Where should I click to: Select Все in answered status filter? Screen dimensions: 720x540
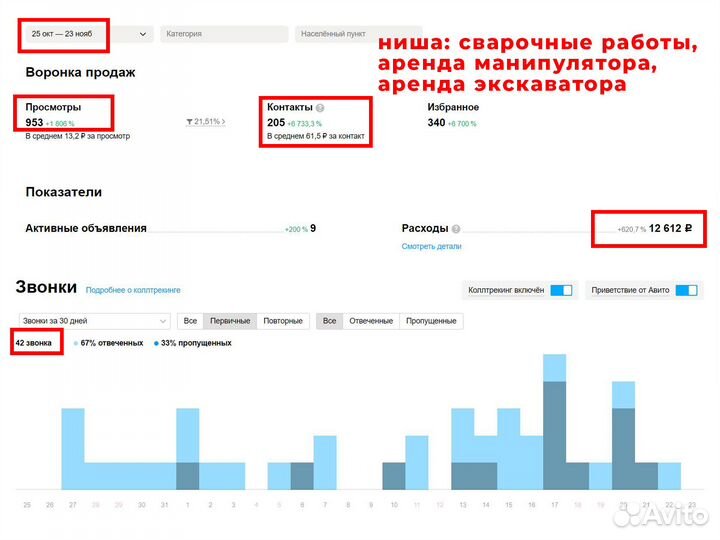pos(329,321)
